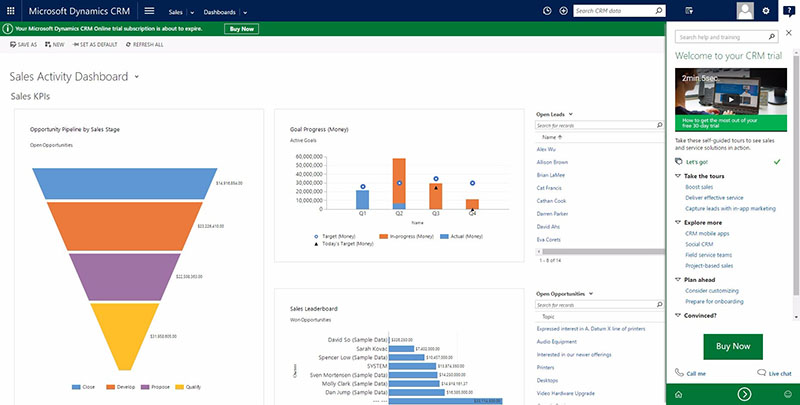Click the quick create plus icon
800x405 pixels.
[563, 11]
